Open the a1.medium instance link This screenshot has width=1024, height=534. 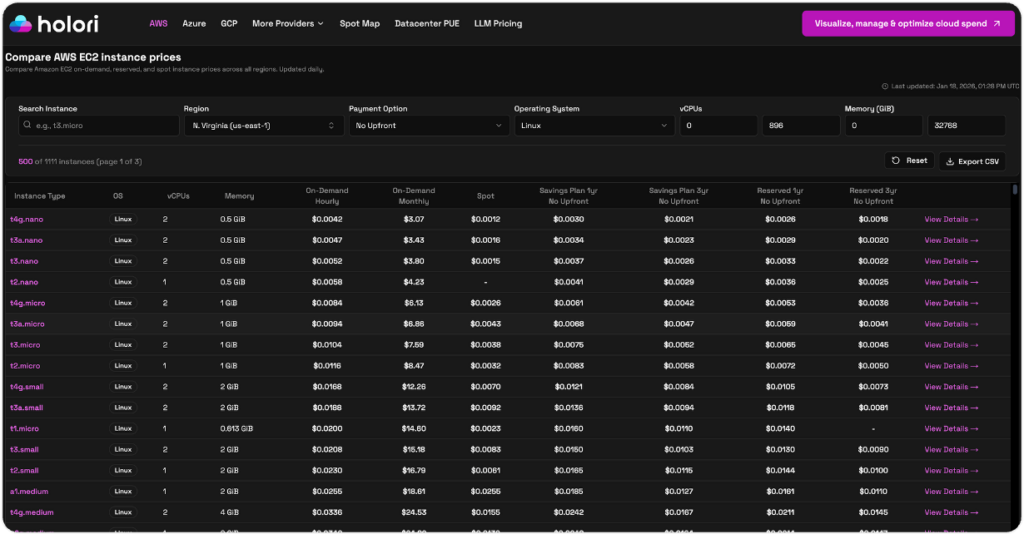pos(29,491)
